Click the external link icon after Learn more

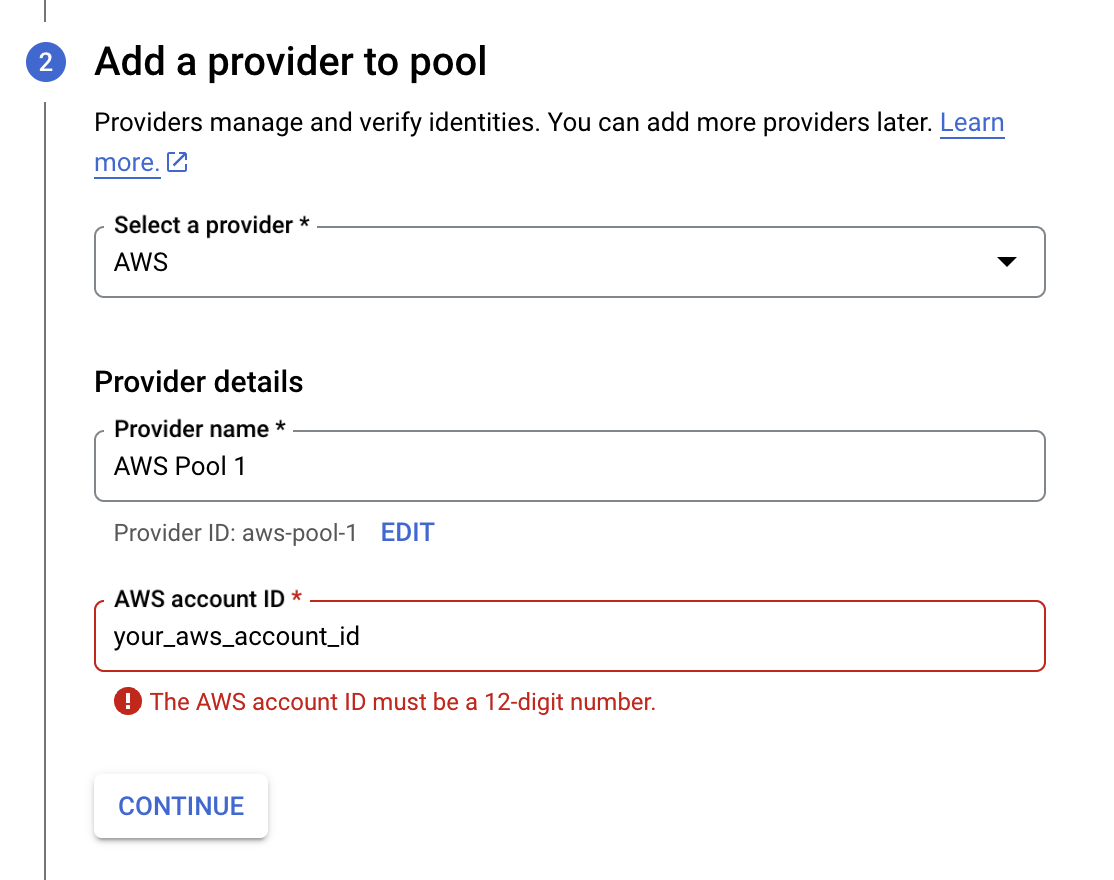(x=177, y=162)
